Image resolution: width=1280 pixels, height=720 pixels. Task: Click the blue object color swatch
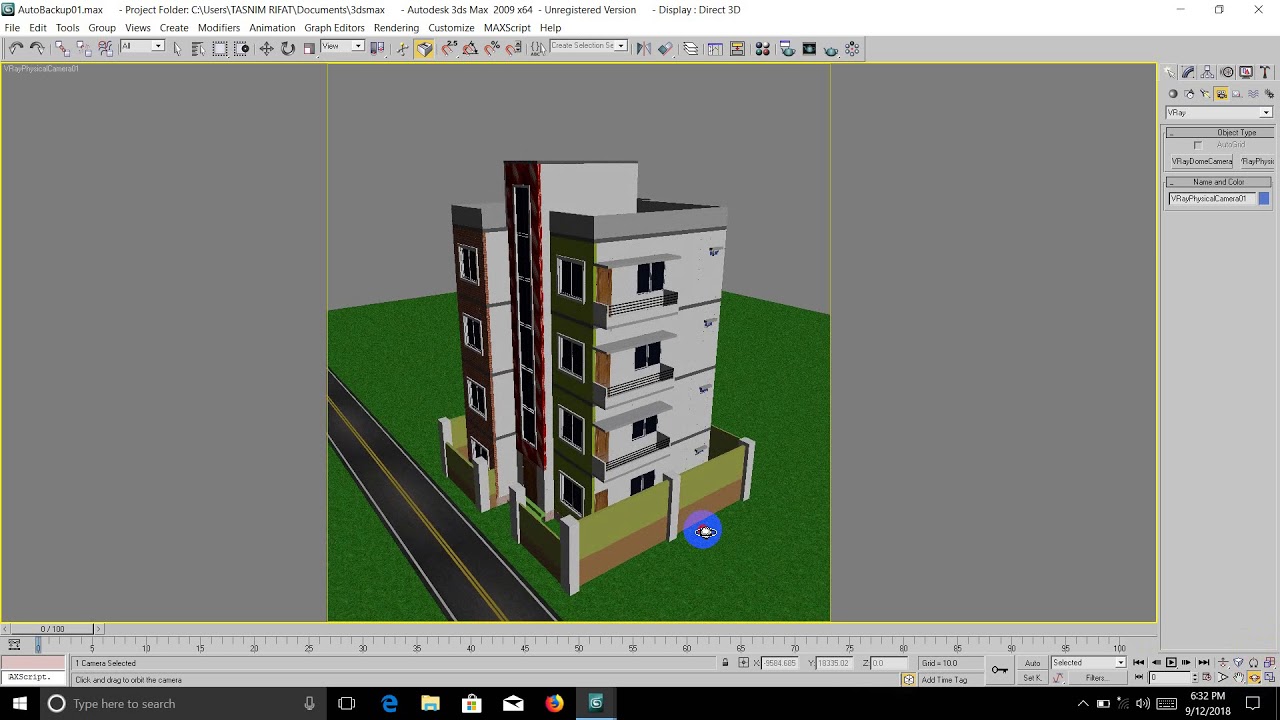(x=1264, y=199)
